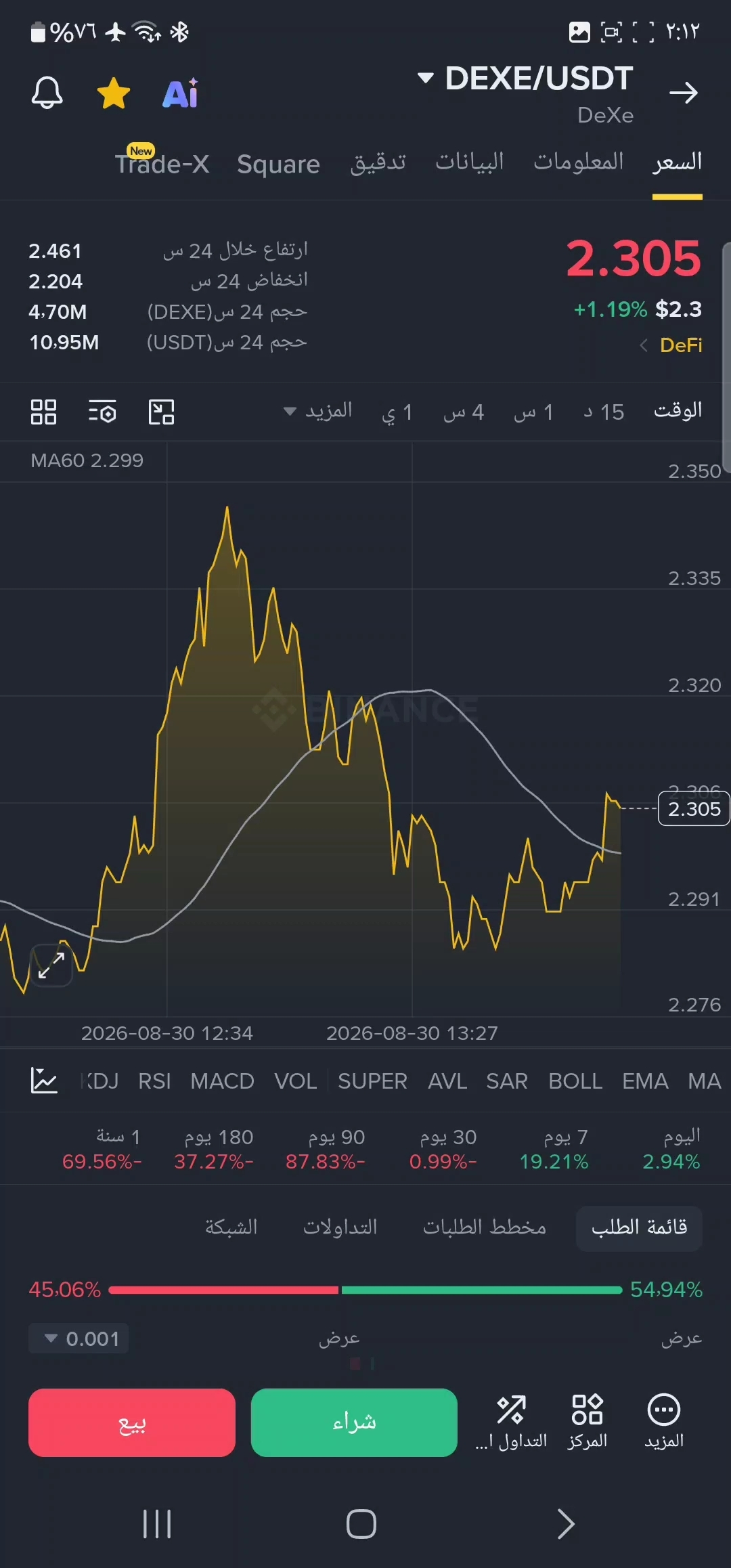The height and width of the screenshot is (1568, 731).
Task: Toggle the MA indicator
Action: 704,1081
